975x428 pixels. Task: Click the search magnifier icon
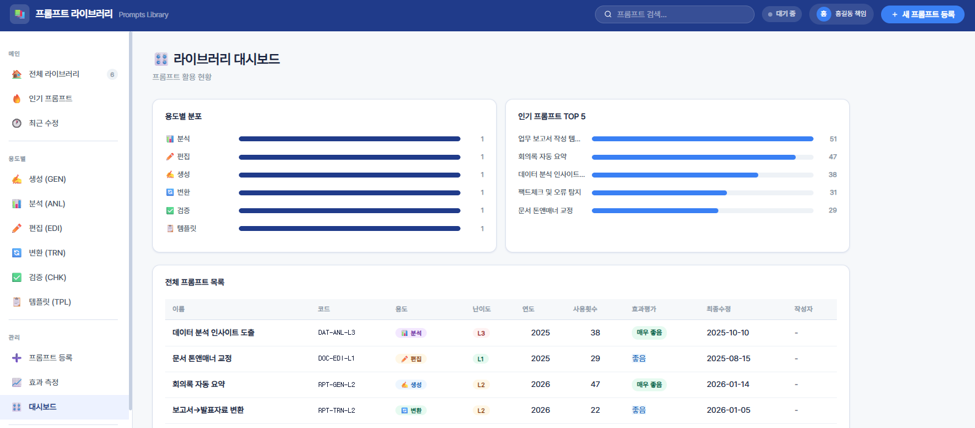tap(607, 14)
